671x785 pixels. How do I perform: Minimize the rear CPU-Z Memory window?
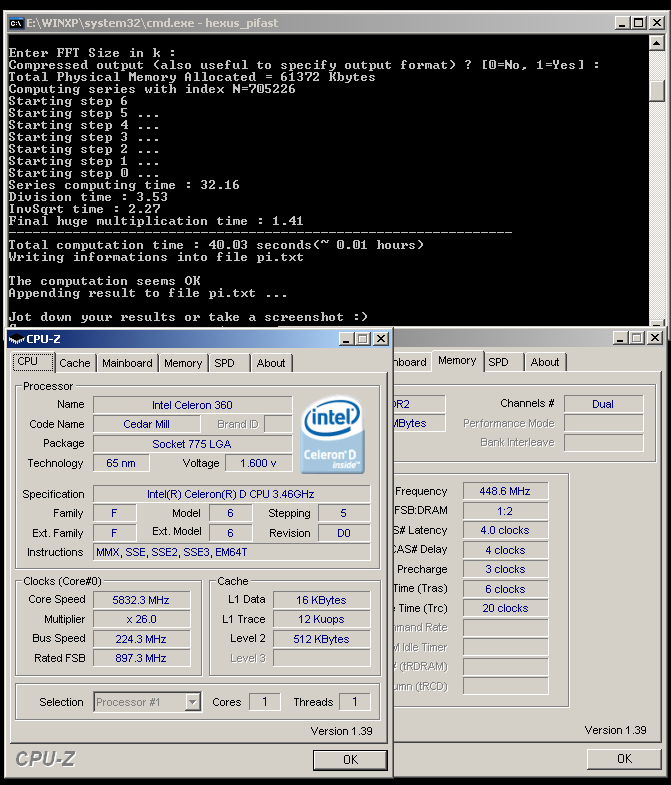(x=620, y=338)
